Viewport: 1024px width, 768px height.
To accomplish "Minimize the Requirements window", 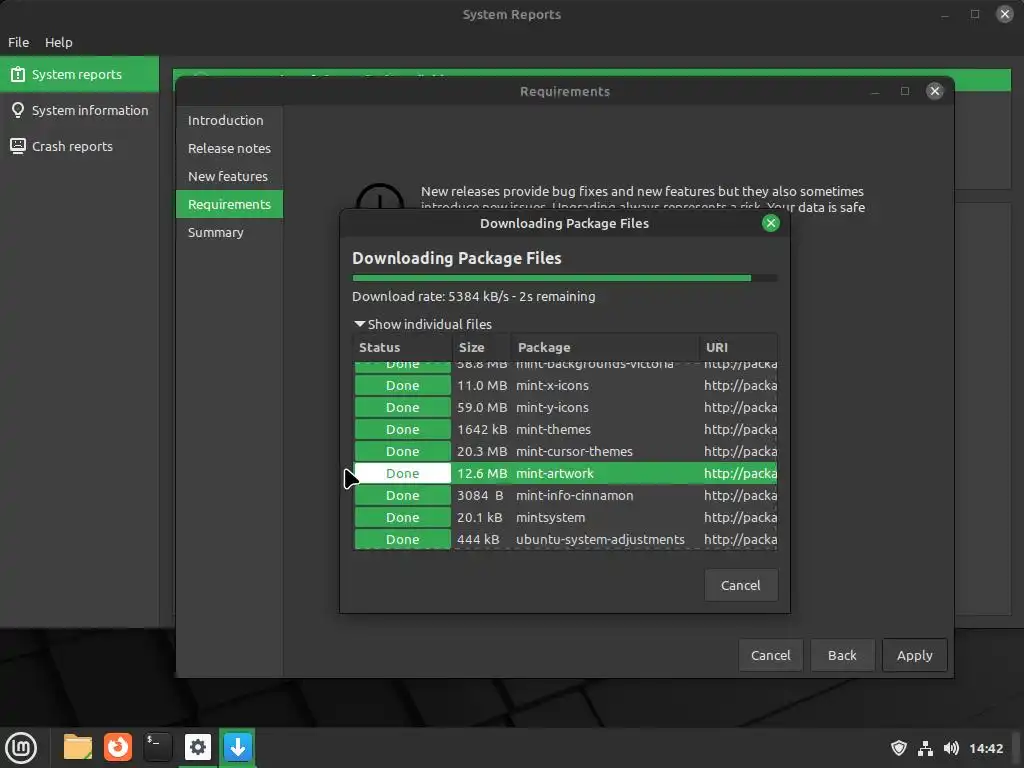I will (x=875, y=91).
